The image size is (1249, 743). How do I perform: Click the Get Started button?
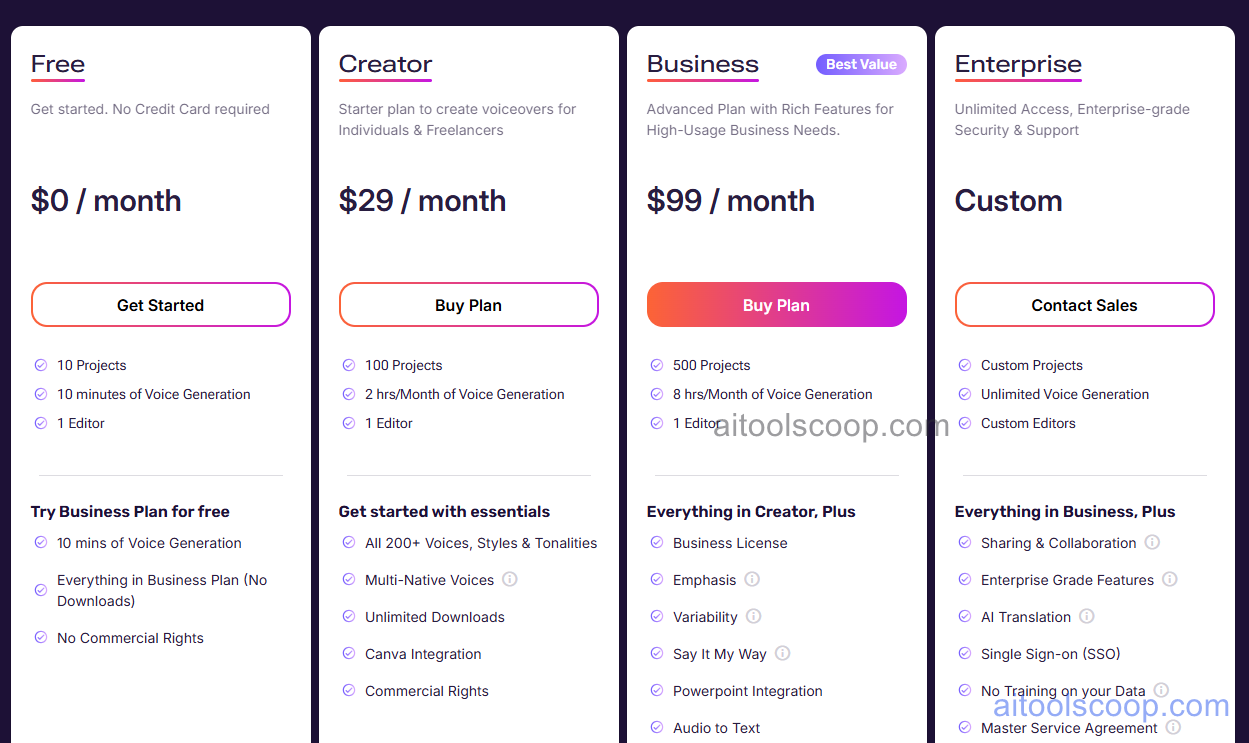point(160,304)
